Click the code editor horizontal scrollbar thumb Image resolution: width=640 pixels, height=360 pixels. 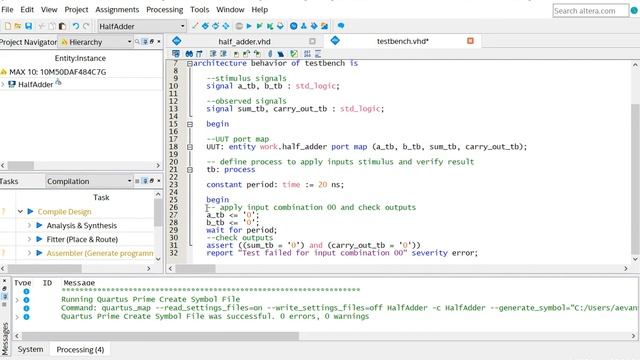pos(195,268)
